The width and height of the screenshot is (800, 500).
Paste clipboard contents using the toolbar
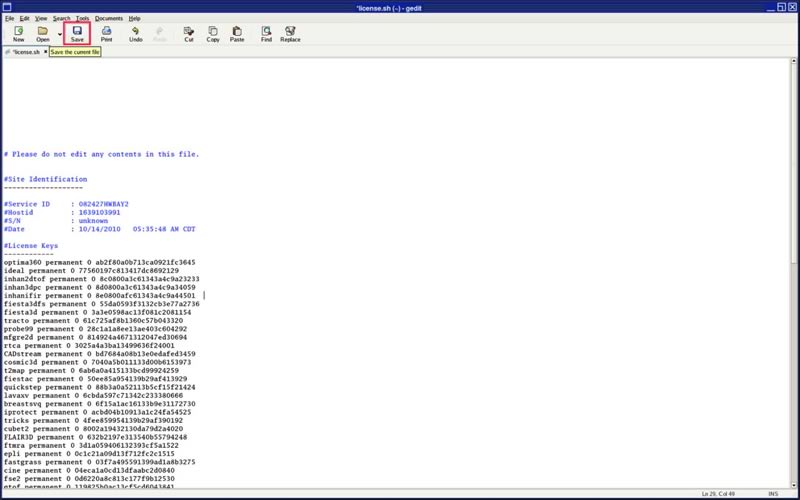coord(237,34)
